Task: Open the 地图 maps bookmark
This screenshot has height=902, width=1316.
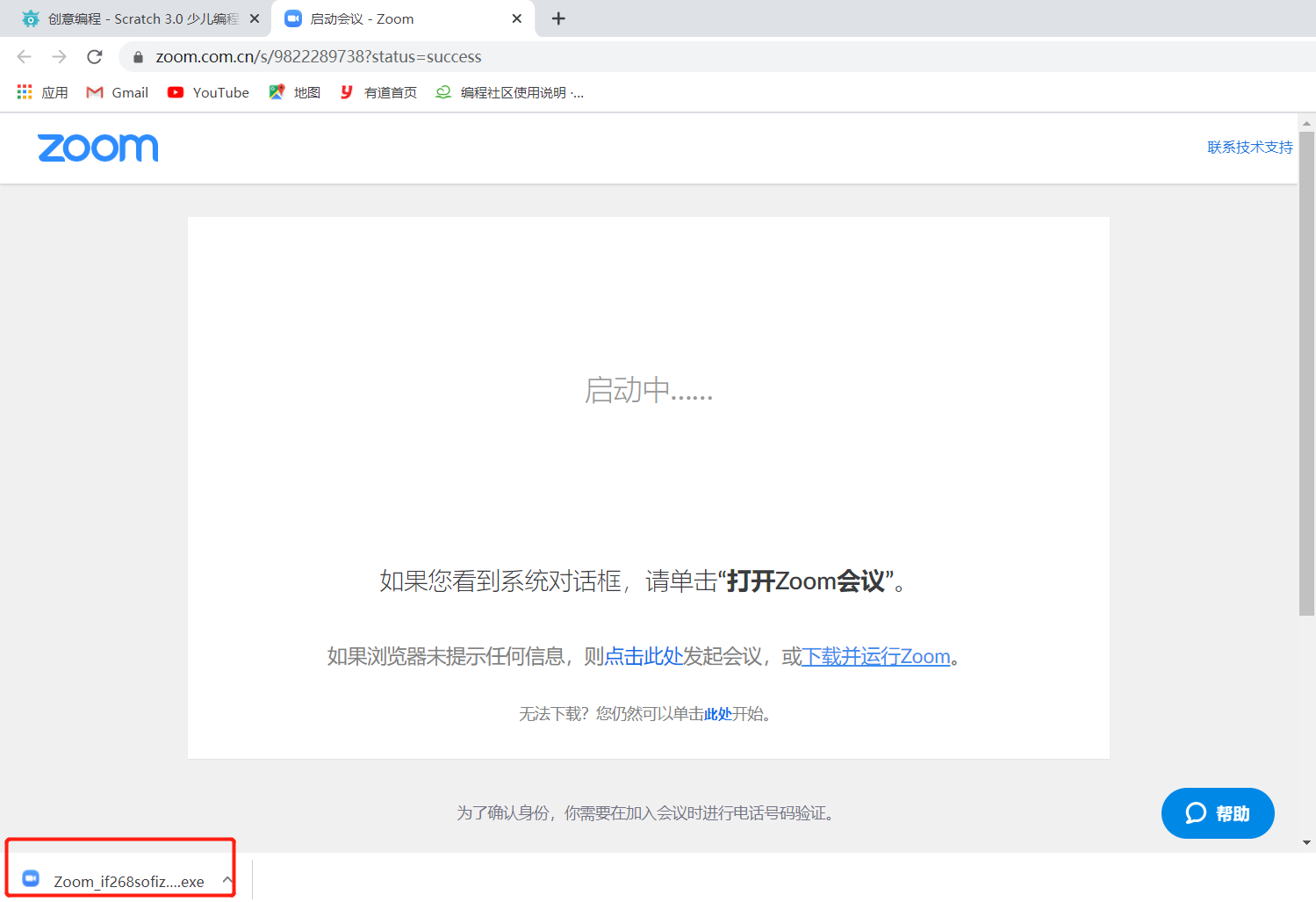Action: (295, 92)
